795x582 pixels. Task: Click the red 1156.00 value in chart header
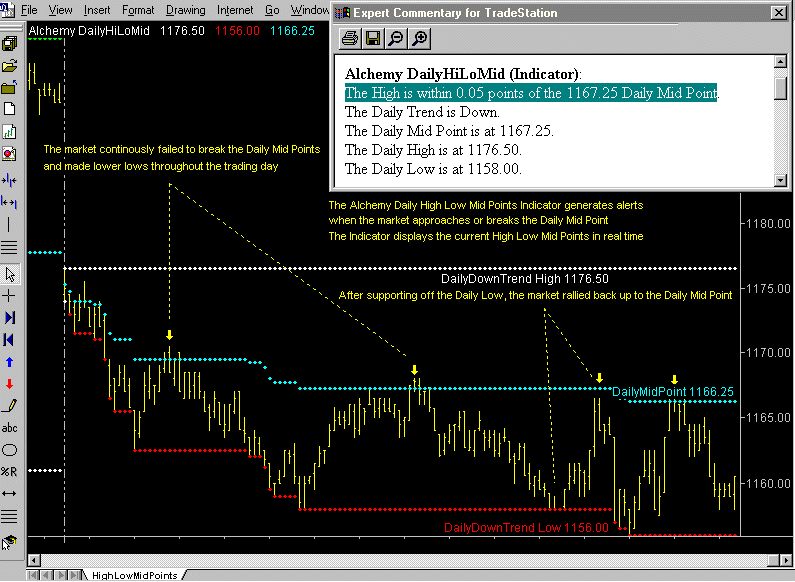click(237, 31)
